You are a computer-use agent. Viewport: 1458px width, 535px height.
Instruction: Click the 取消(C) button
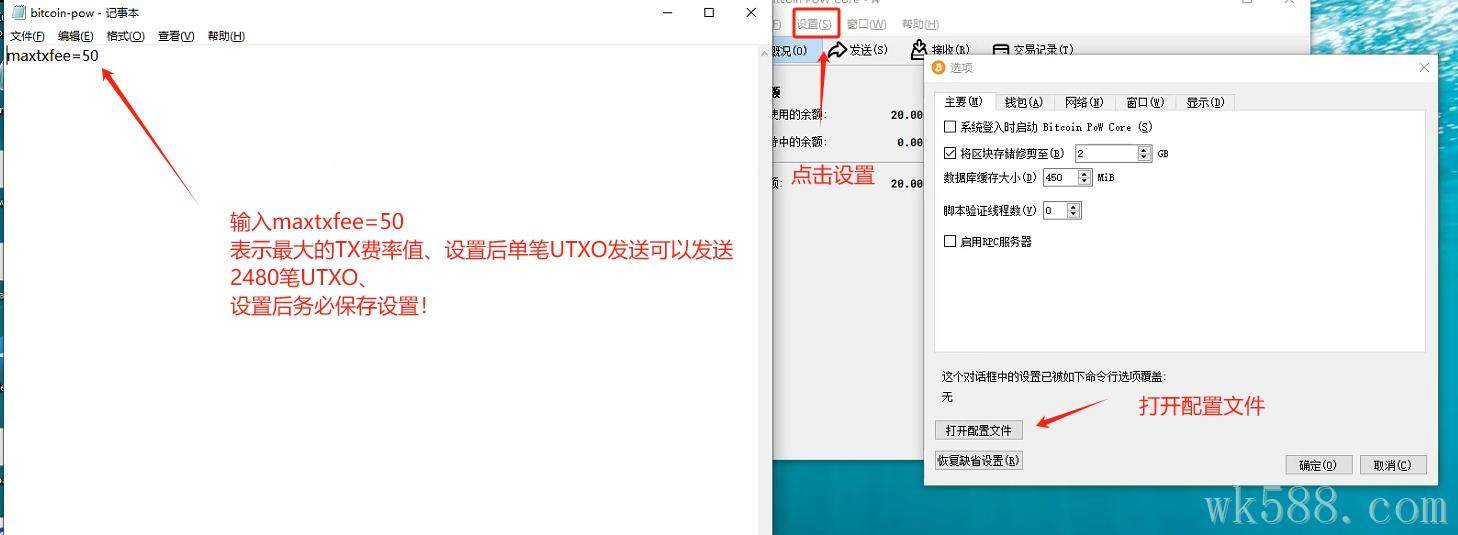(x=1393, y=465)
